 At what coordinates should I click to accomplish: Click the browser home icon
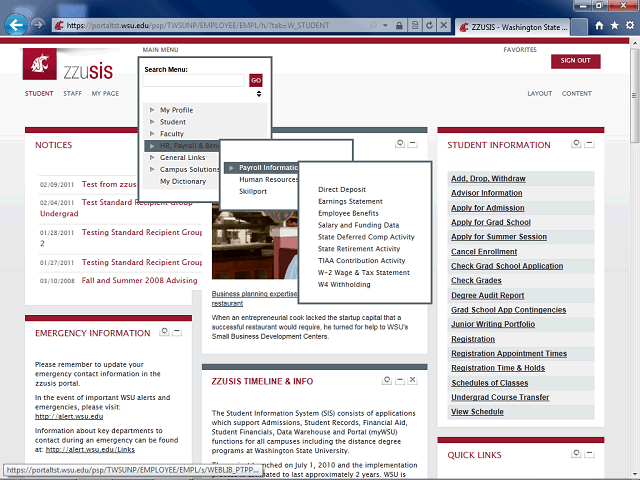coord(599,24)
